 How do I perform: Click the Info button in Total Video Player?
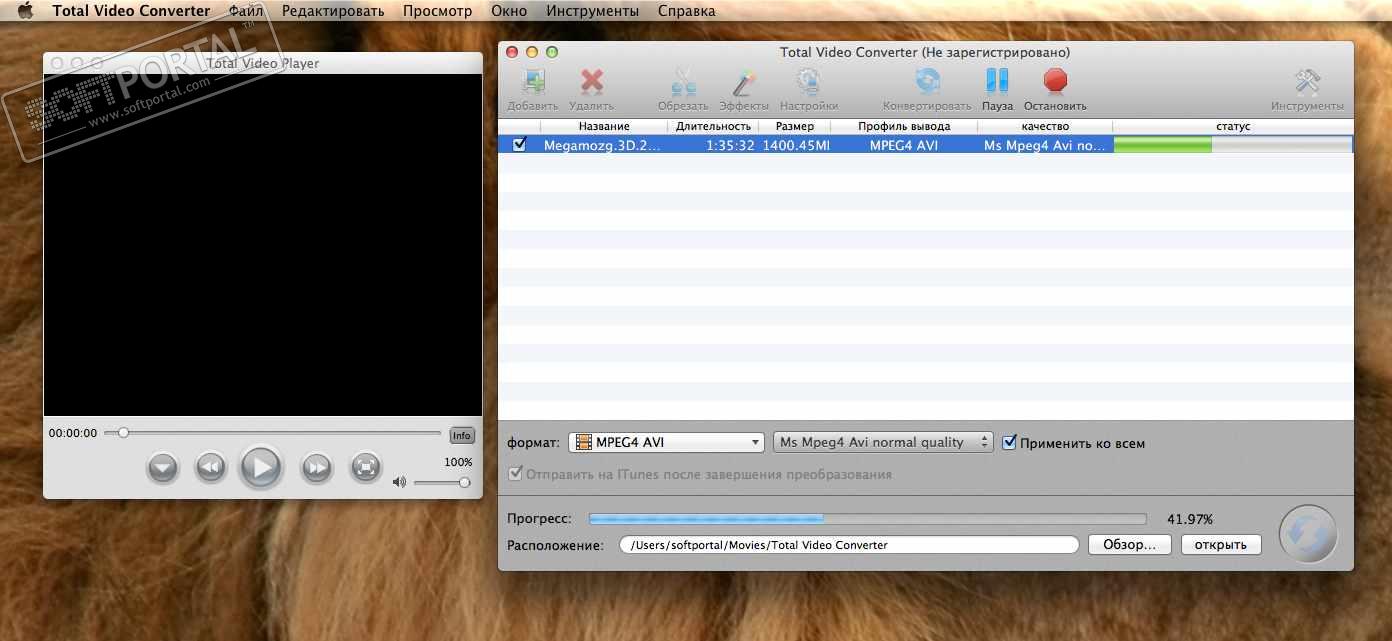point(461,435)
